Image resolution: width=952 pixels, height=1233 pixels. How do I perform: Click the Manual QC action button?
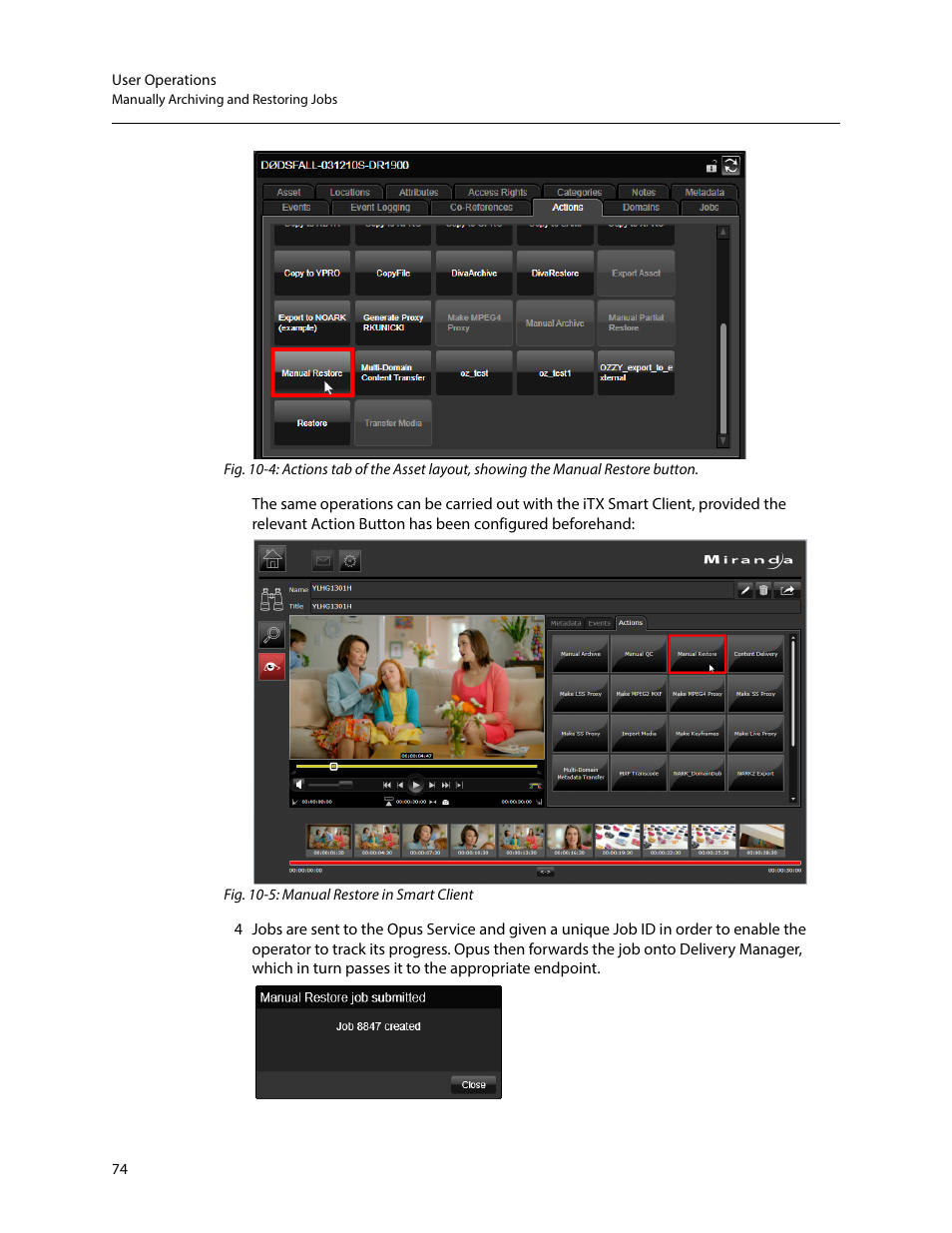(x=639, y=654)
